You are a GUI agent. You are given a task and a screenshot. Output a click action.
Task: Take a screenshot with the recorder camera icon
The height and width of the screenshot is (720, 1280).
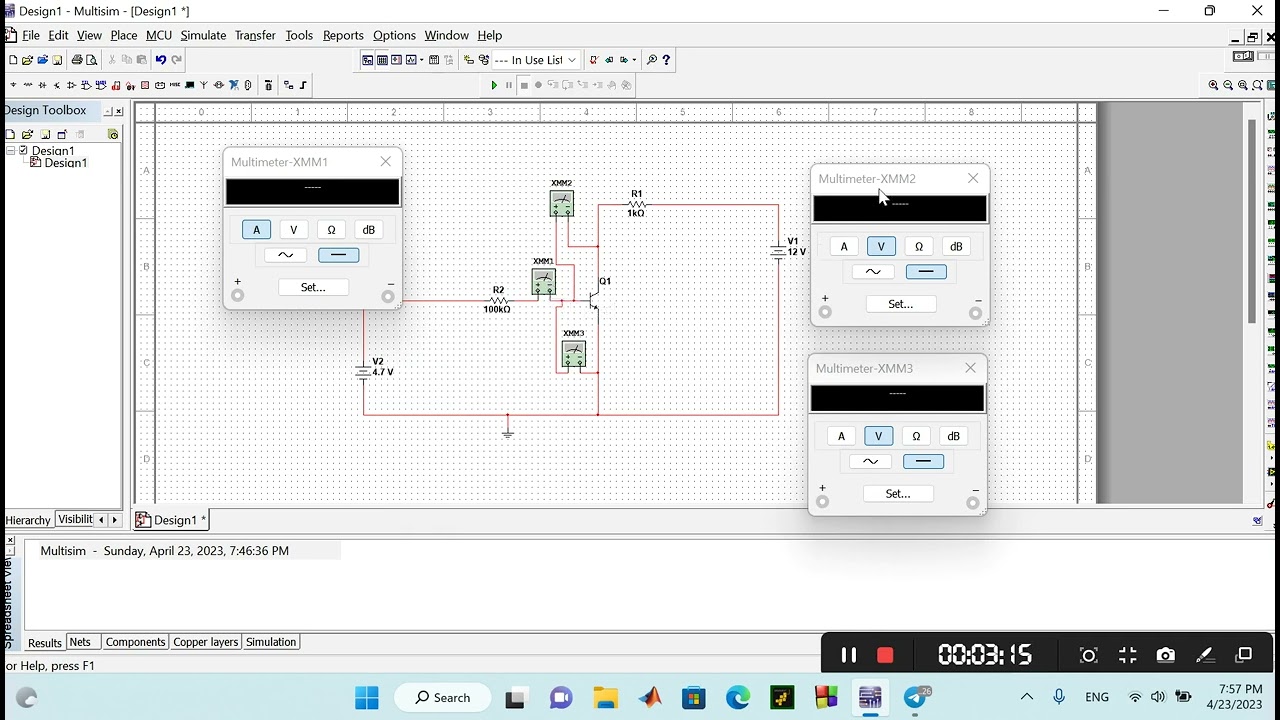coord(1165,655)
